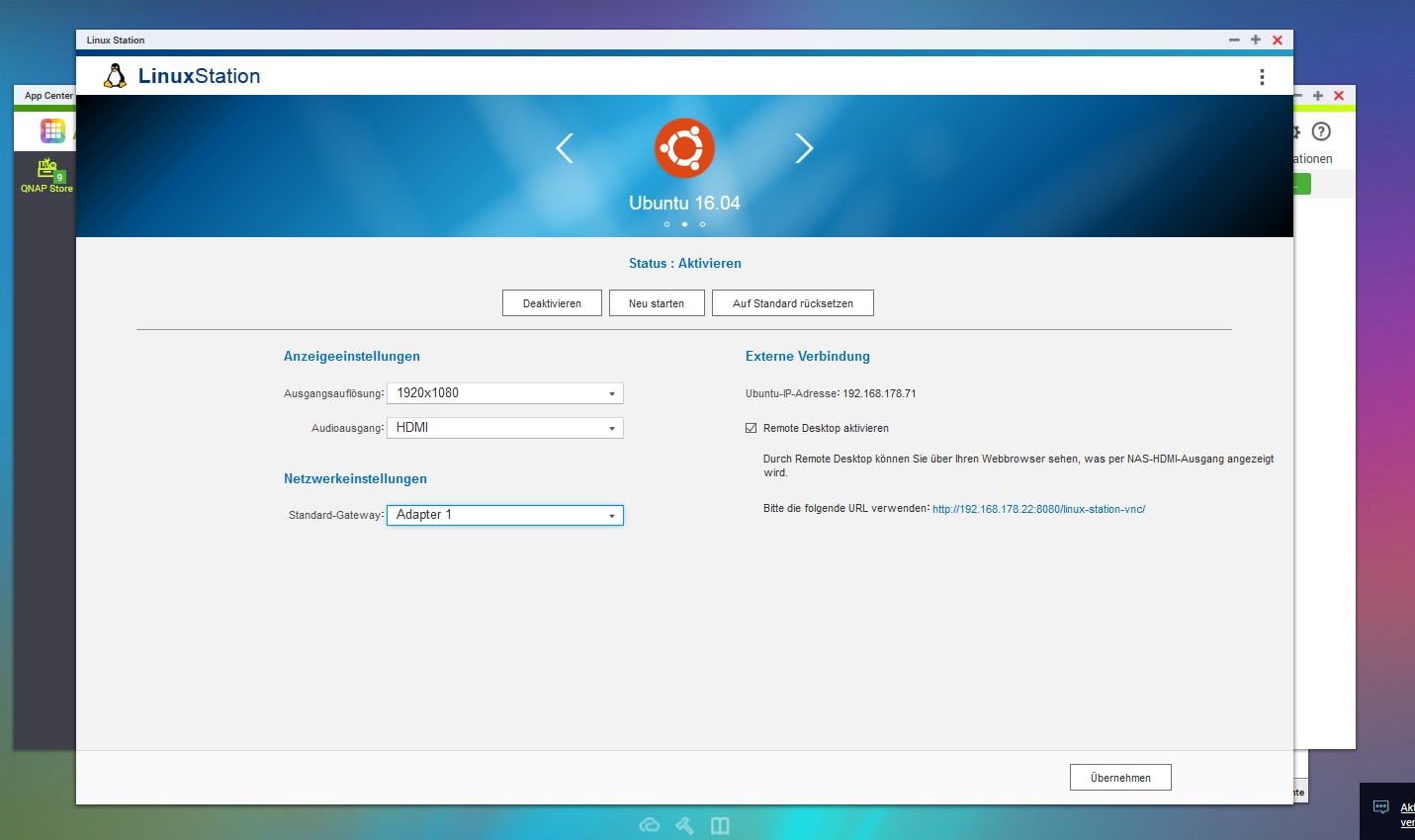Click the App Center grid logo icon
Image resolution: width=1415 pixels, height=840 pixels.
(x=52, y=130)
